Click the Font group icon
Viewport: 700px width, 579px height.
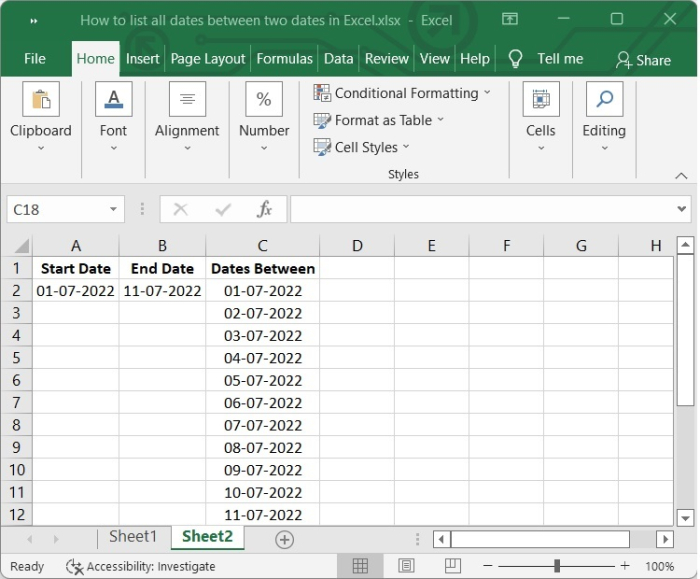click(113, 100)
